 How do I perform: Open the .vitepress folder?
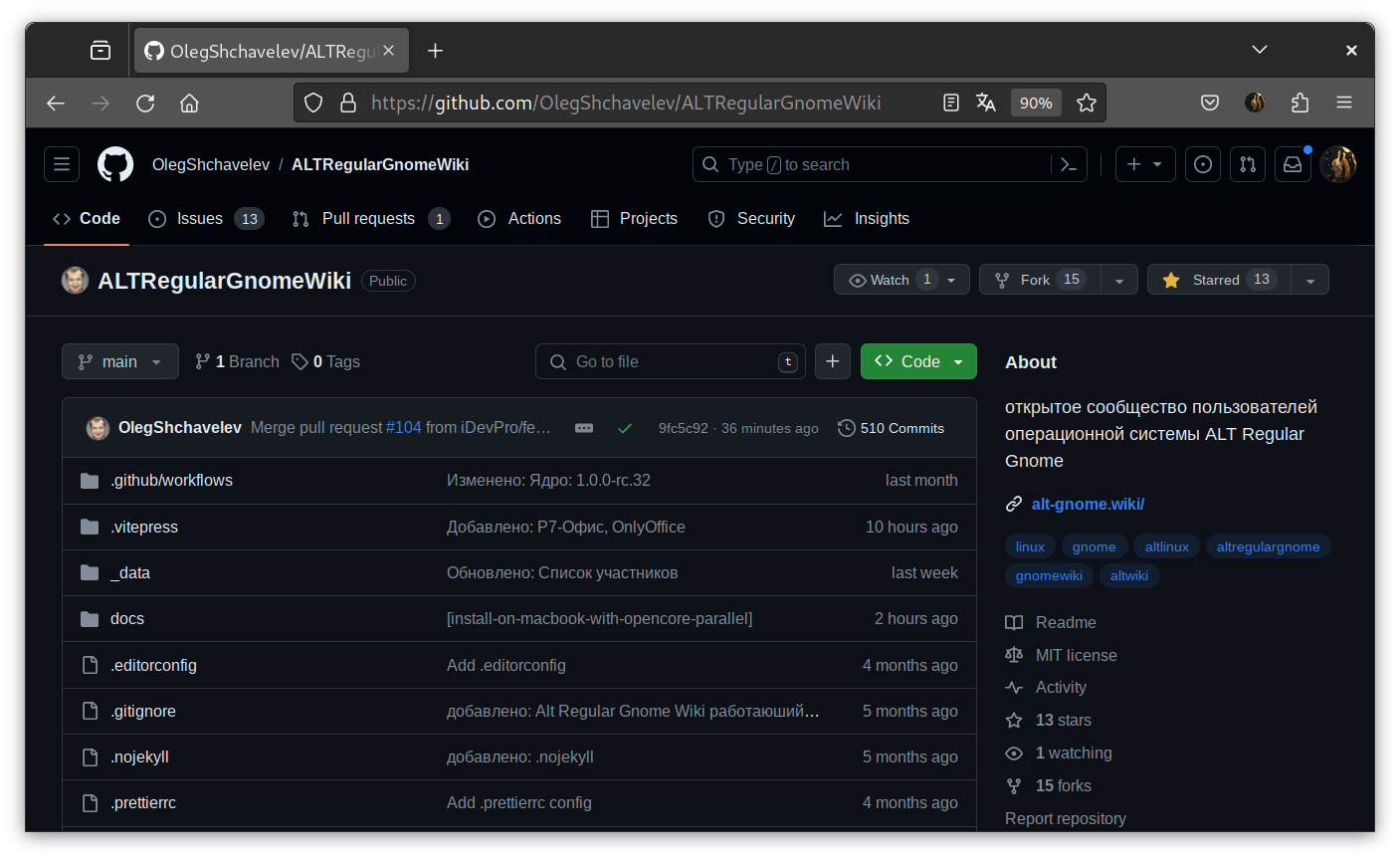point(144,527)
